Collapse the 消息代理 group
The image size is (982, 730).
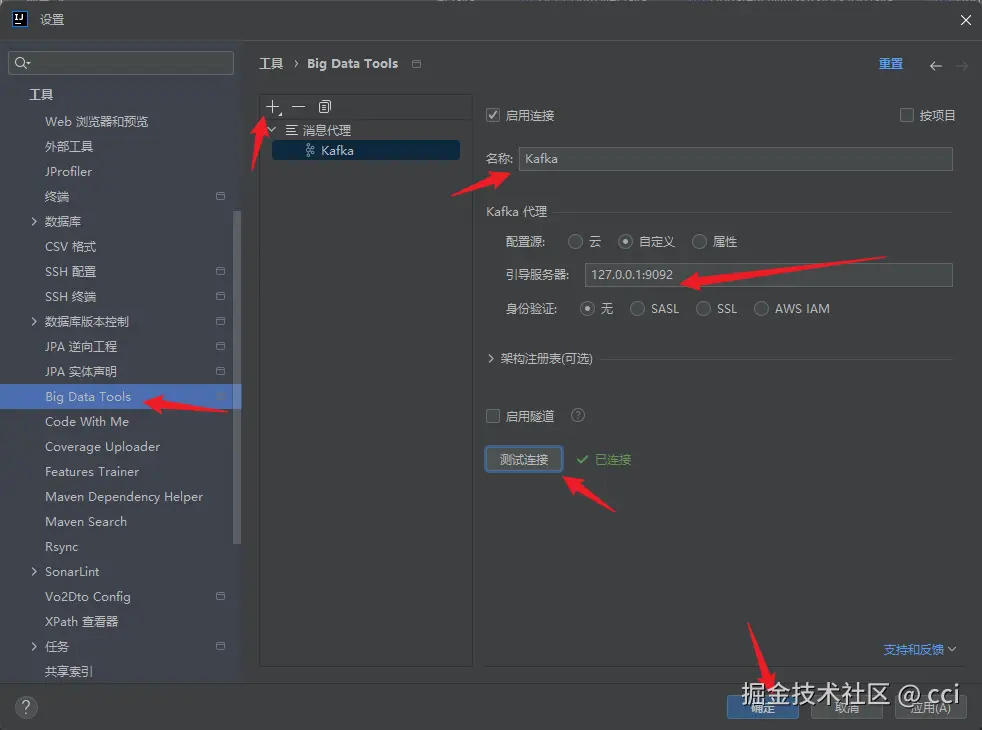(272, 130)
